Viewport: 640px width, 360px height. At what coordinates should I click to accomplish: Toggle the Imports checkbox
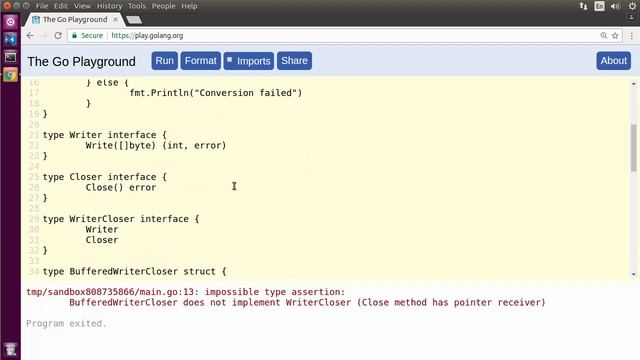tap(229, 60)
